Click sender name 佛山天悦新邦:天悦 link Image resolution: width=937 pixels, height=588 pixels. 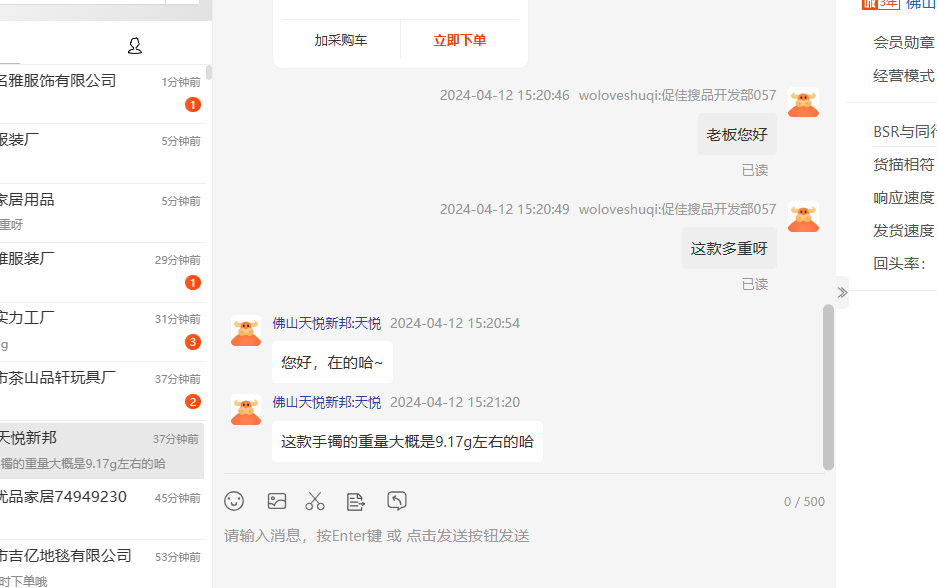pos(326,323)
